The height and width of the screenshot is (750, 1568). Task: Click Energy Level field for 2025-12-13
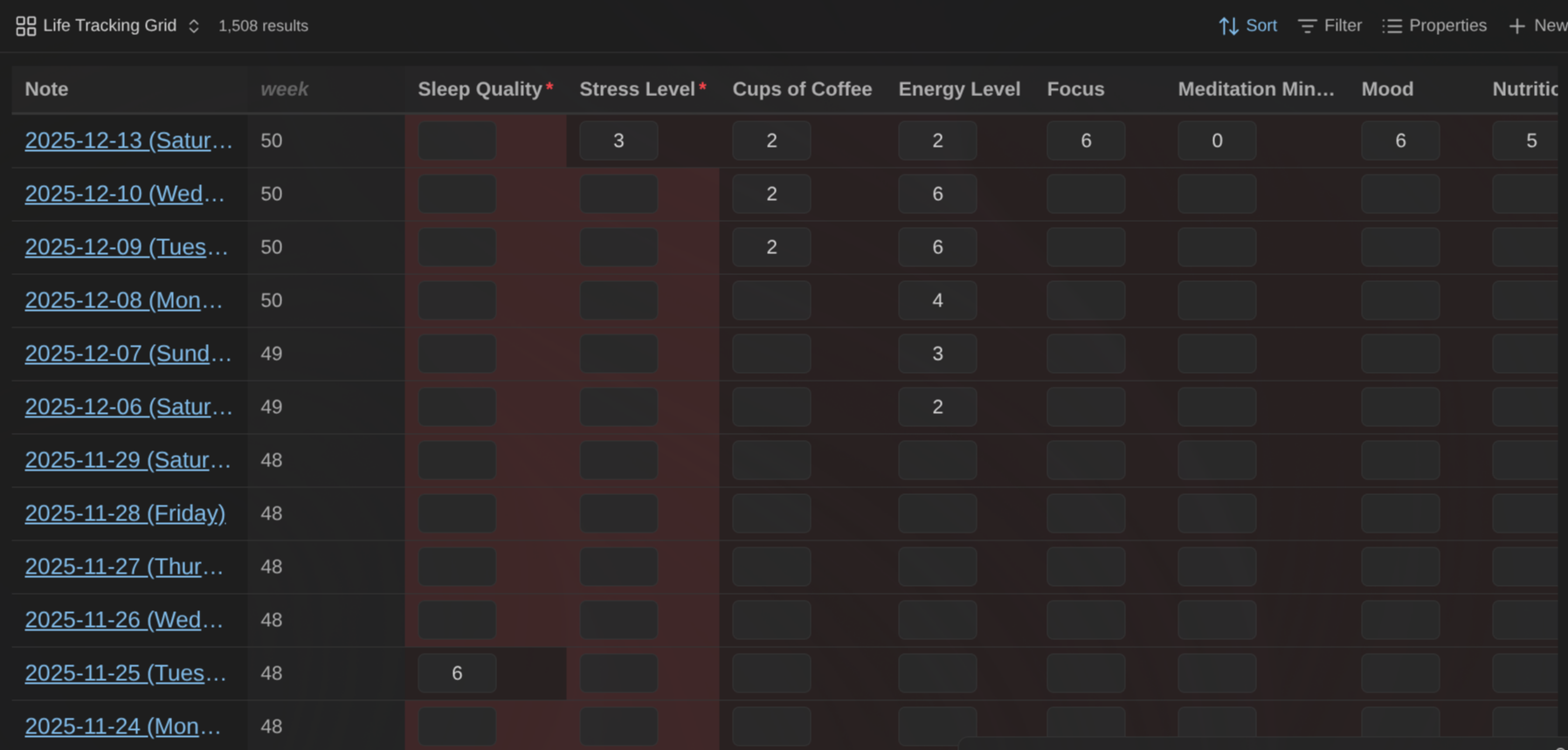pyautogui.click(x=937, y=141)
